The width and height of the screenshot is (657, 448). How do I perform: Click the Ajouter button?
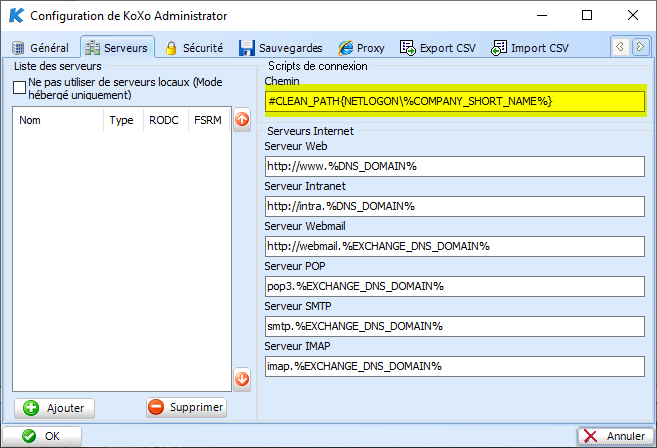point(54,408)
